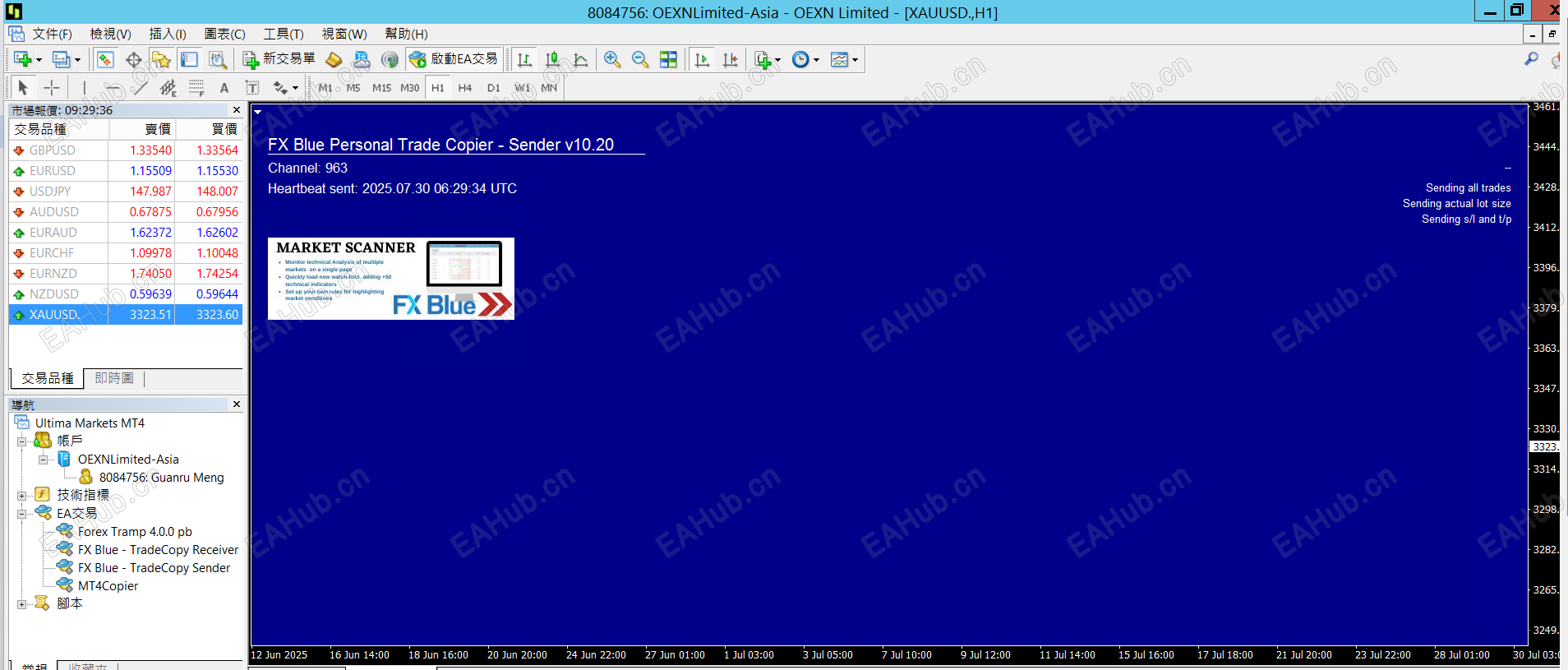Select FX Blue - TradeCopy Sender
Screen dimensions: 1568x670
pos(154,568)
